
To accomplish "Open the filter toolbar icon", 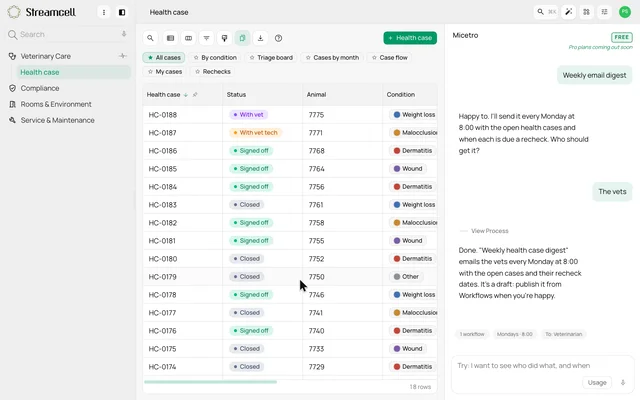I will pos(207,38).
